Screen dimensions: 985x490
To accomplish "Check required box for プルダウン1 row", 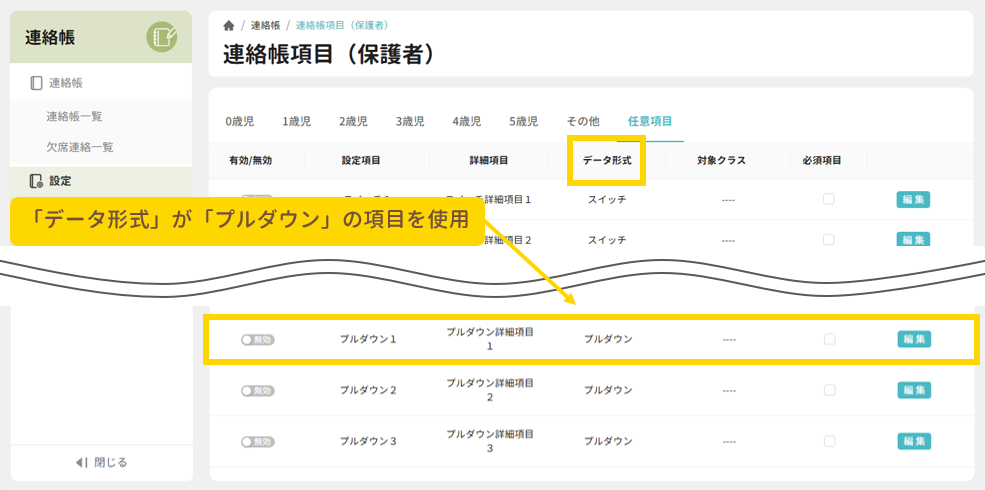I will (x=829, y=339).
